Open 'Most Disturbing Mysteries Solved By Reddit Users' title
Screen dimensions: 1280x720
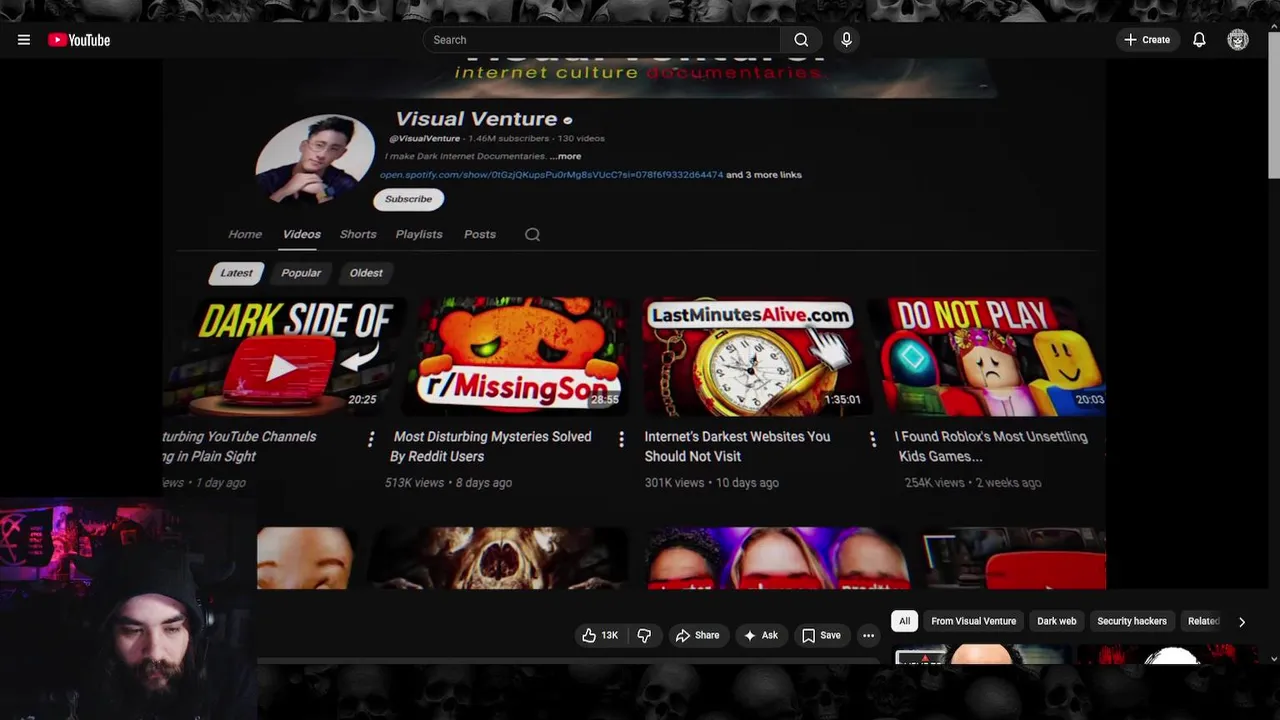[x=492, y=446]
